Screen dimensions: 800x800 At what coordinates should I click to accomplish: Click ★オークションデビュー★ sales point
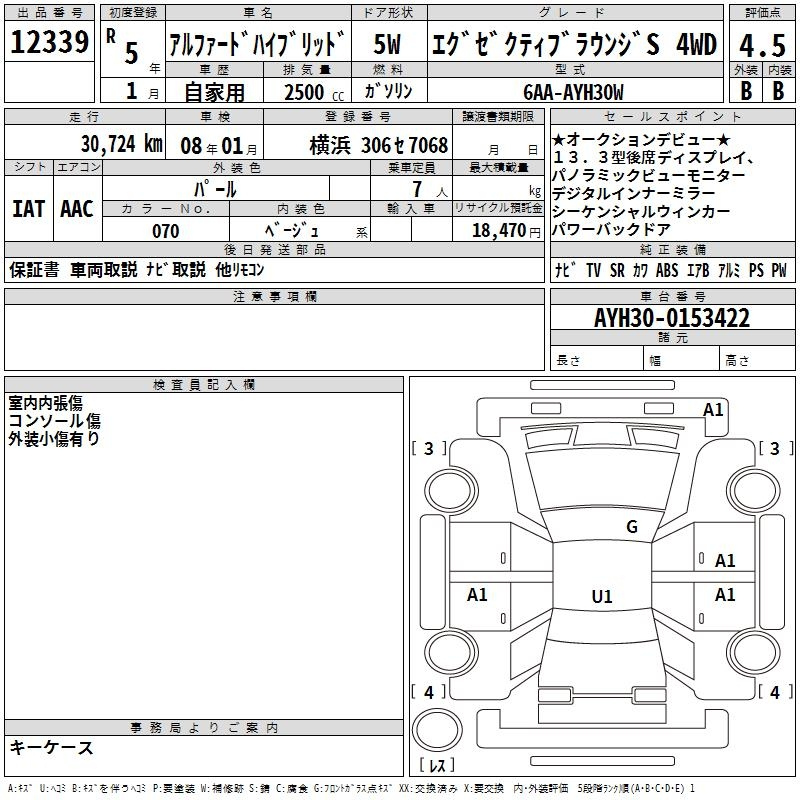pos(641,139)
